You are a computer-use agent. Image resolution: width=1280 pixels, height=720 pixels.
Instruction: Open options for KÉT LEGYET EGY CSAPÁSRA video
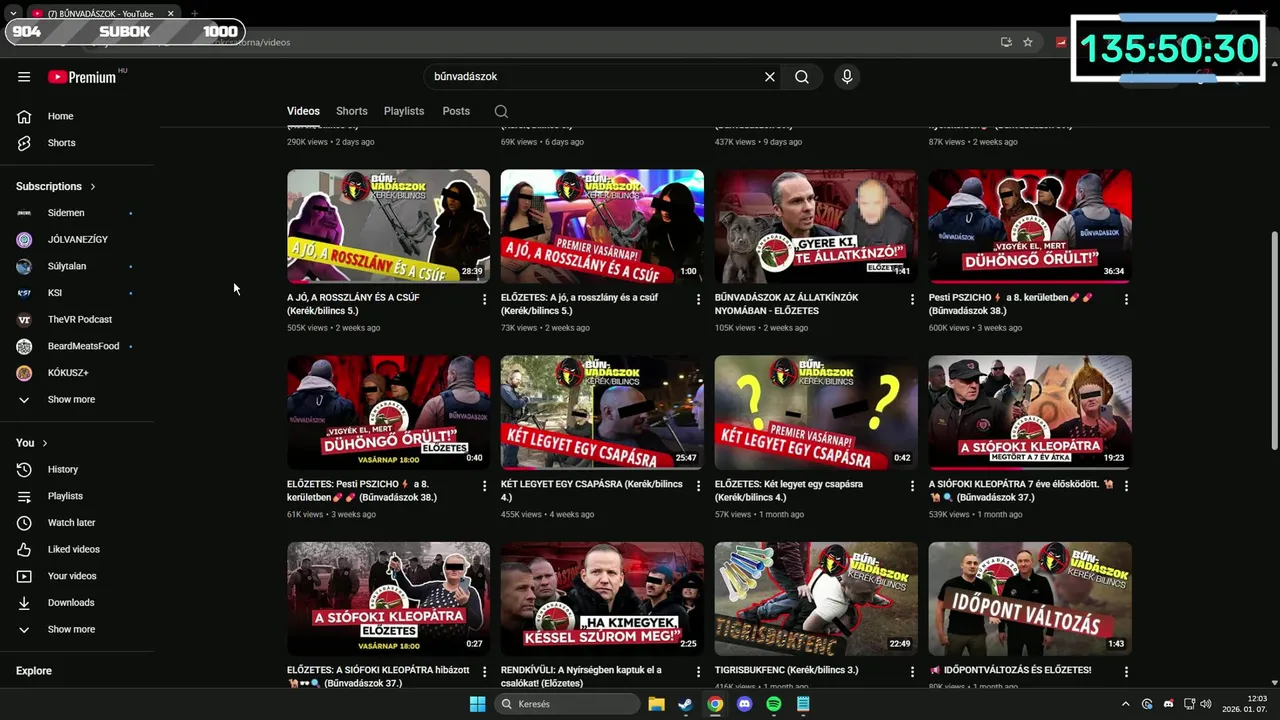point(698,486)
